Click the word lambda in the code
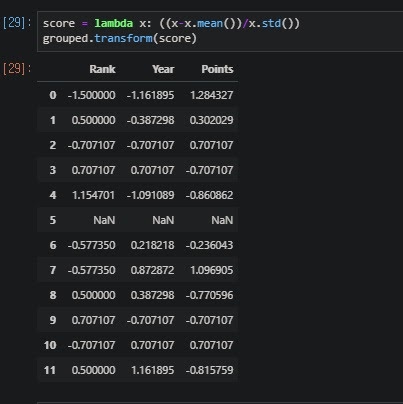This screenshot has width=403, height=404. [114, 23]
